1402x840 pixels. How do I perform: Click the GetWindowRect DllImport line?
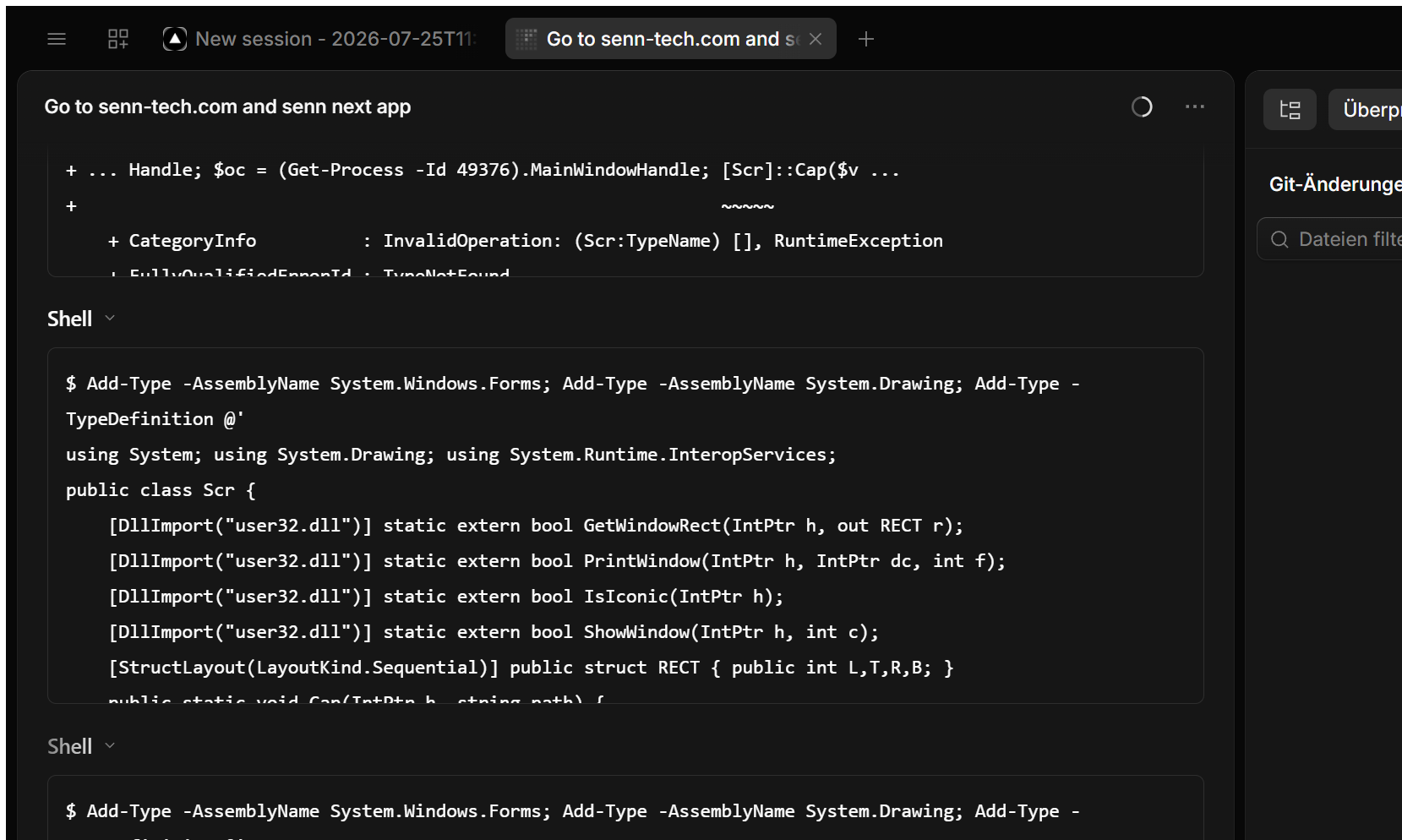pos(536,526)
